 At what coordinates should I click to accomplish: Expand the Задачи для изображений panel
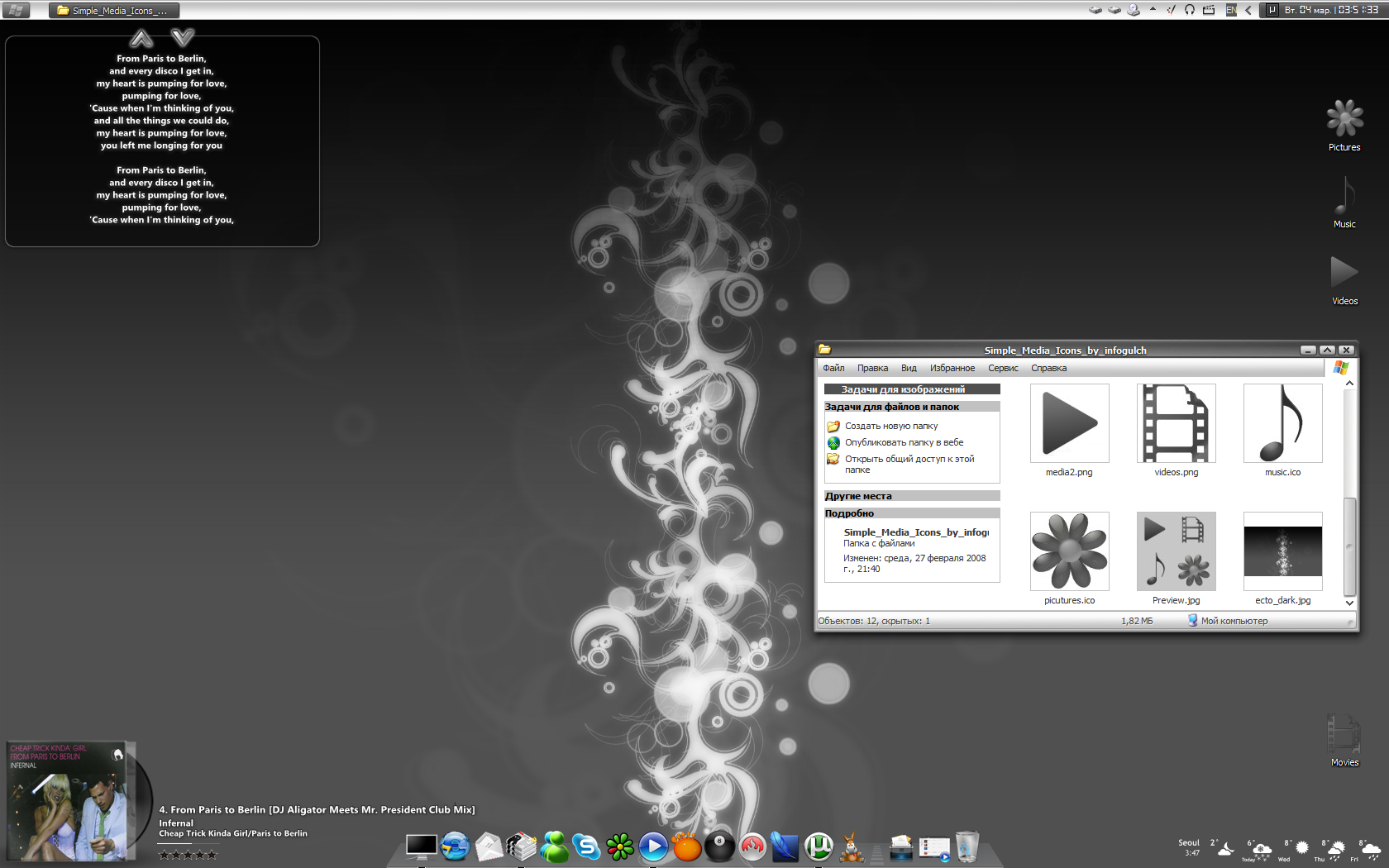(912, 389)
